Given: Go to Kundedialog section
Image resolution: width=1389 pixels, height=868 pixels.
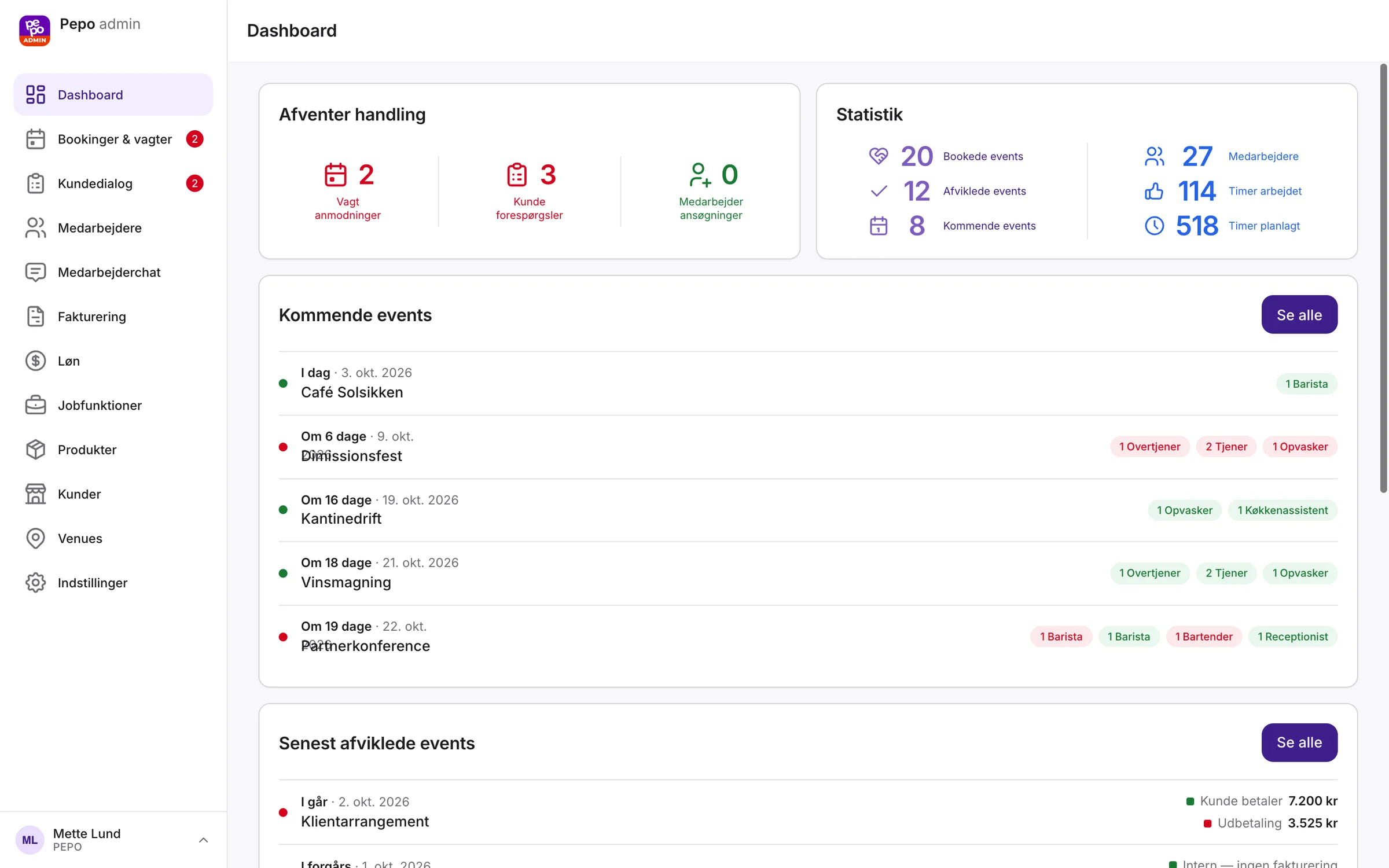Looking at the screenshot, I should point(113,183).
